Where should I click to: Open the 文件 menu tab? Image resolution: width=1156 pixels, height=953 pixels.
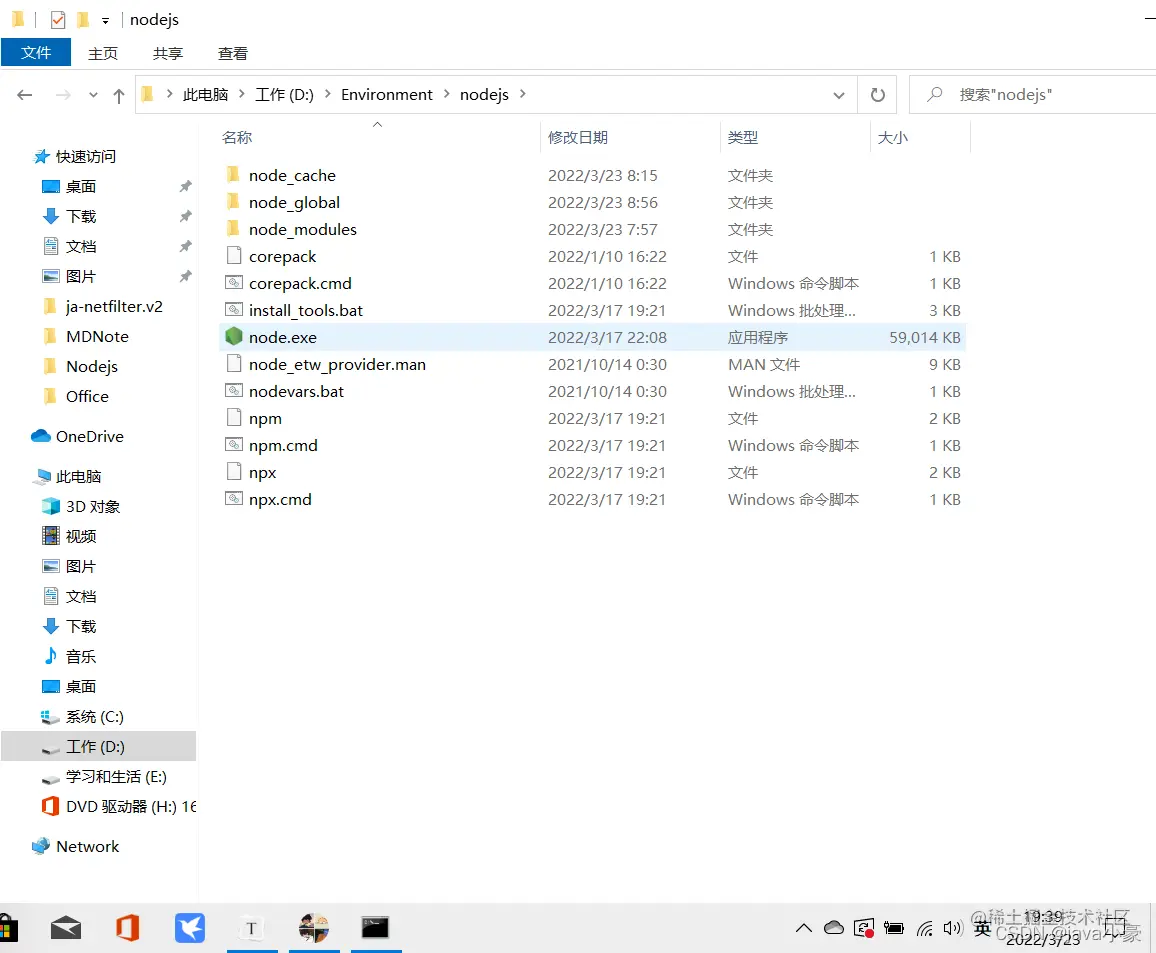coord(36,52)
